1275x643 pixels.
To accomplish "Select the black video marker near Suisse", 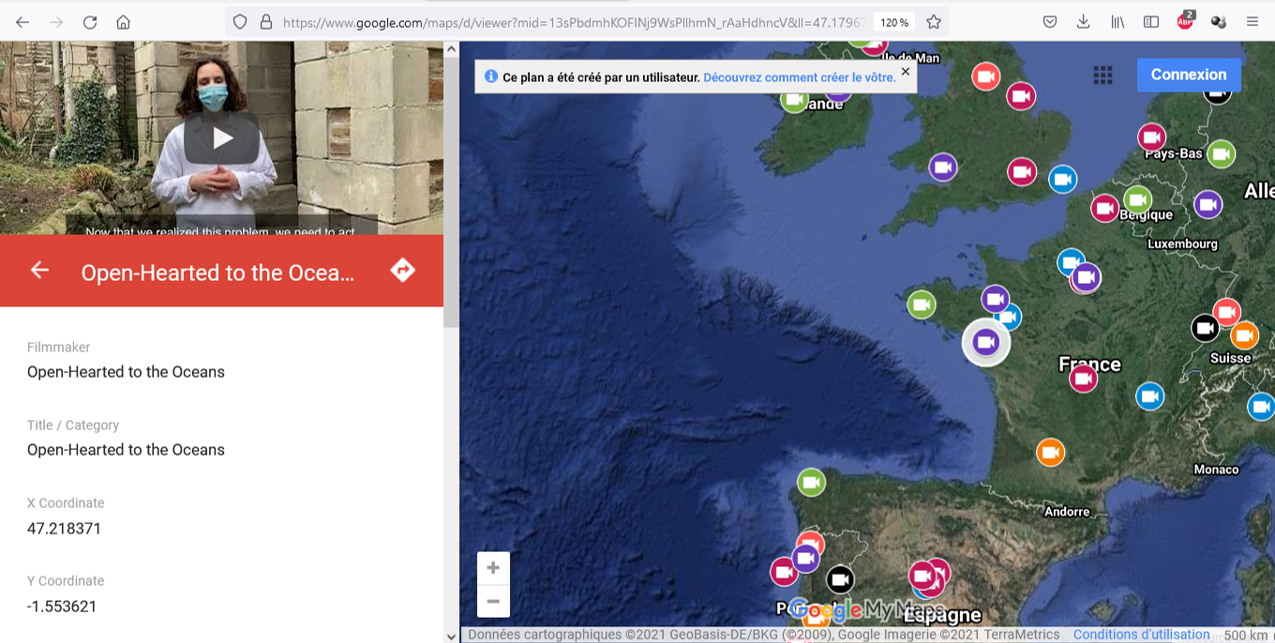I will (1205, 327).
